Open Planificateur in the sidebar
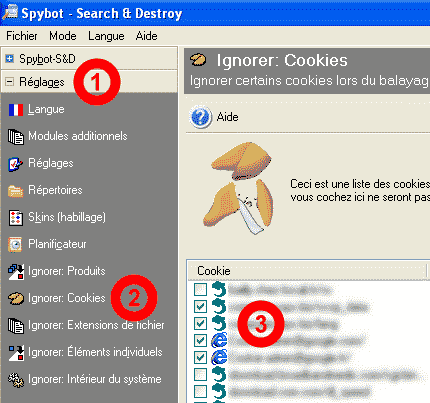 57,244
